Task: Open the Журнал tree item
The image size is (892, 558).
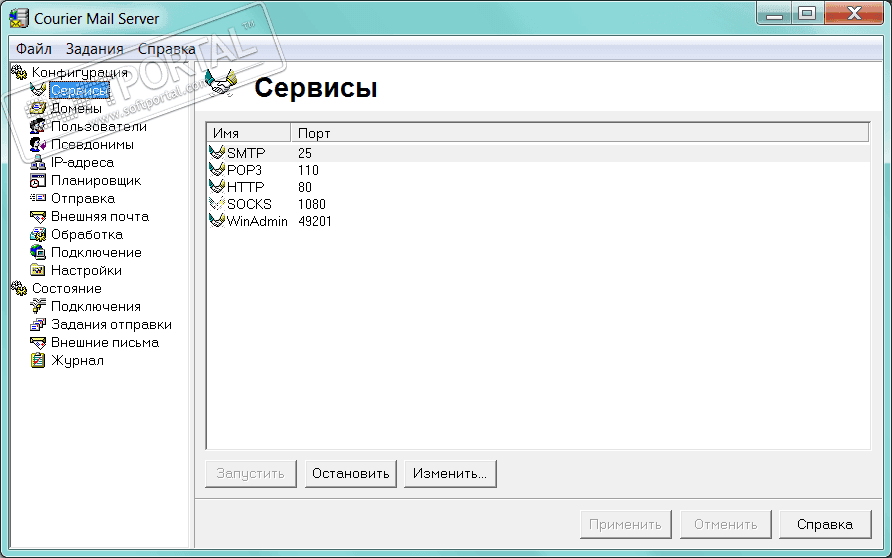Action: tap(77, 360)
